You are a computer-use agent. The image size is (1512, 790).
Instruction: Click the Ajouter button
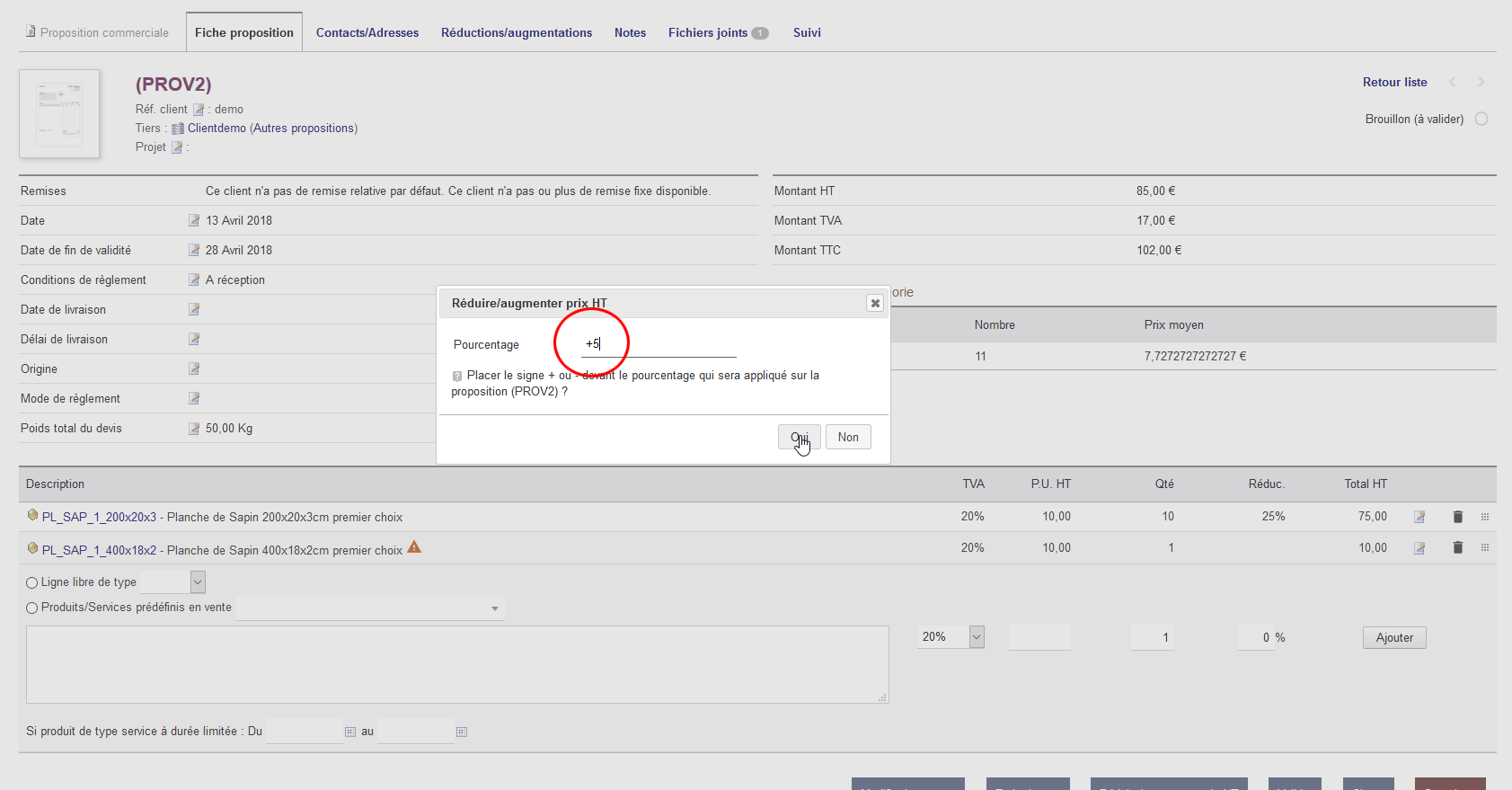1393,637
